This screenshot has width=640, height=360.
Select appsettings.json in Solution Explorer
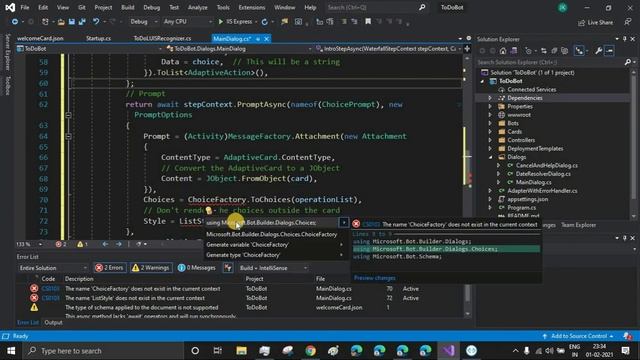(x=527, y=199)
